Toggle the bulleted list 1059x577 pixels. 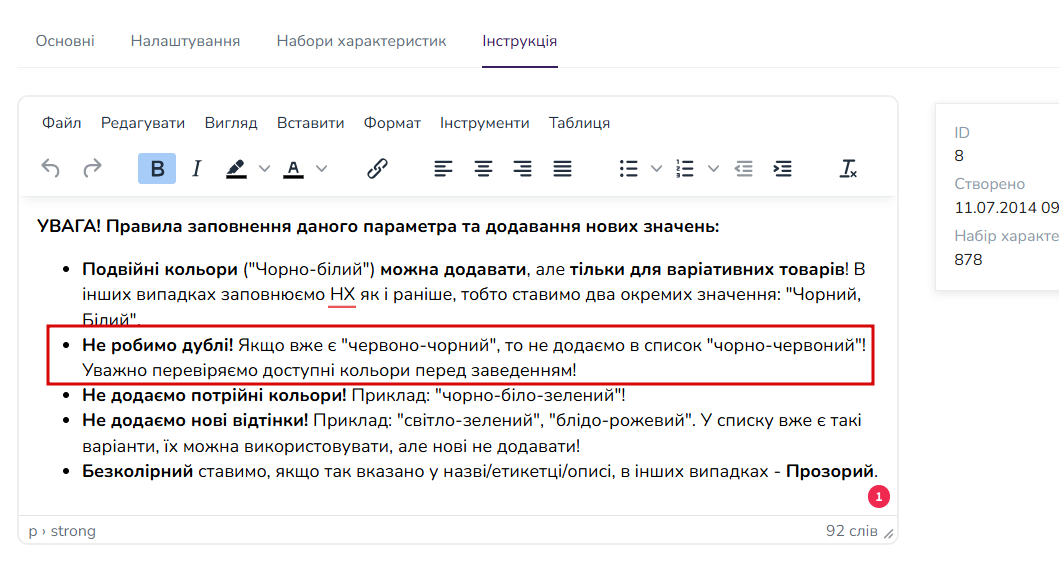(x=628, y=168)
